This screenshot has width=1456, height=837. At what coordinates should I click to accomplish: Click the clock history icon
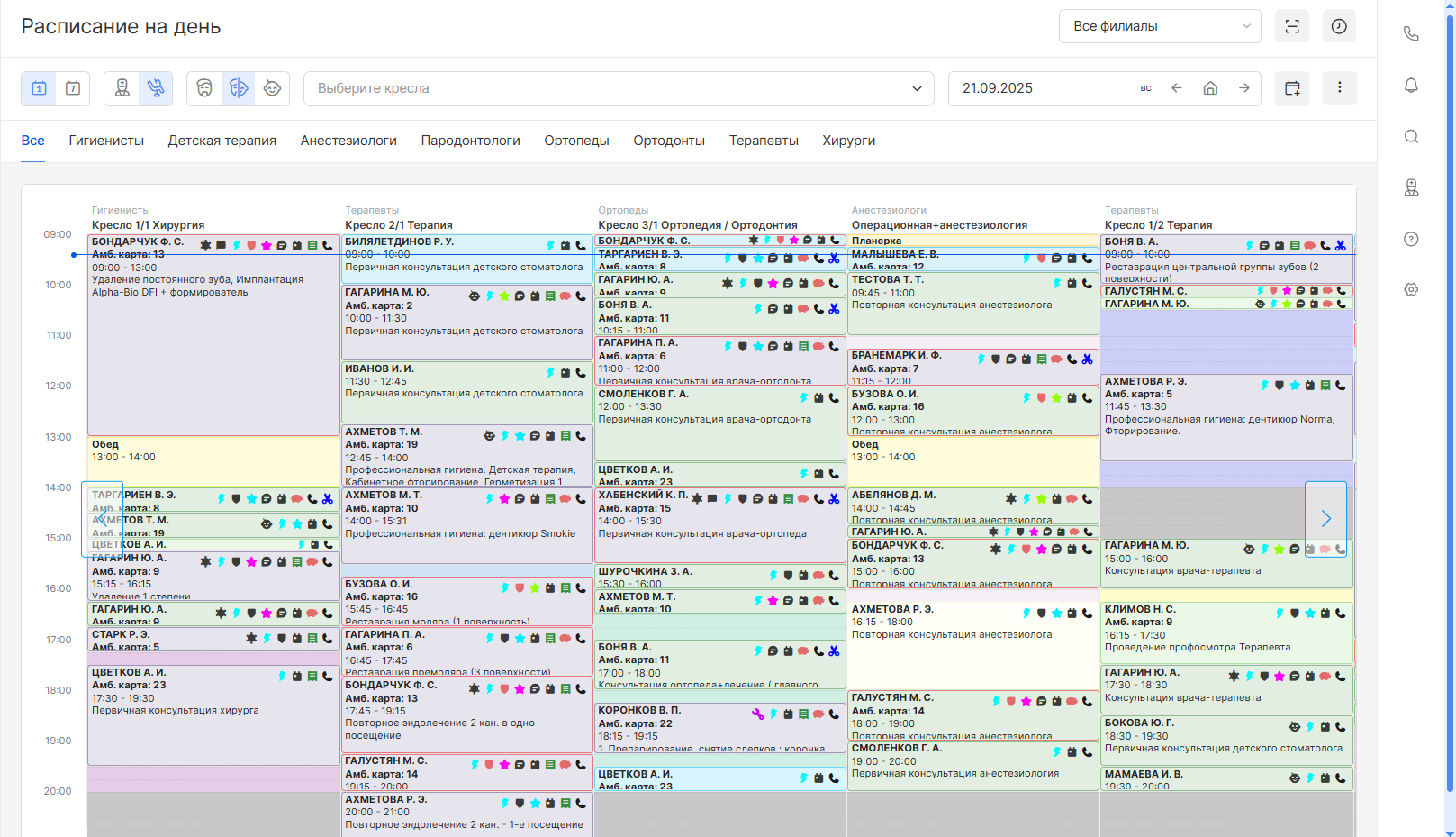[x=1339, y=26]
